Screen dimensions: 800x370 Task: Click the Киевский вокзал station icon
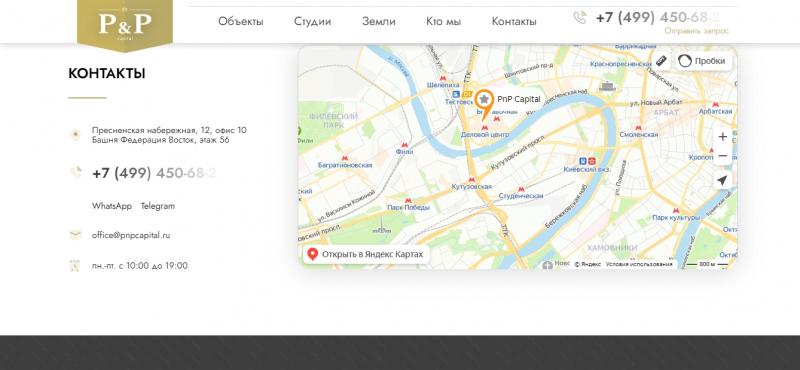(x=587, y=160)
